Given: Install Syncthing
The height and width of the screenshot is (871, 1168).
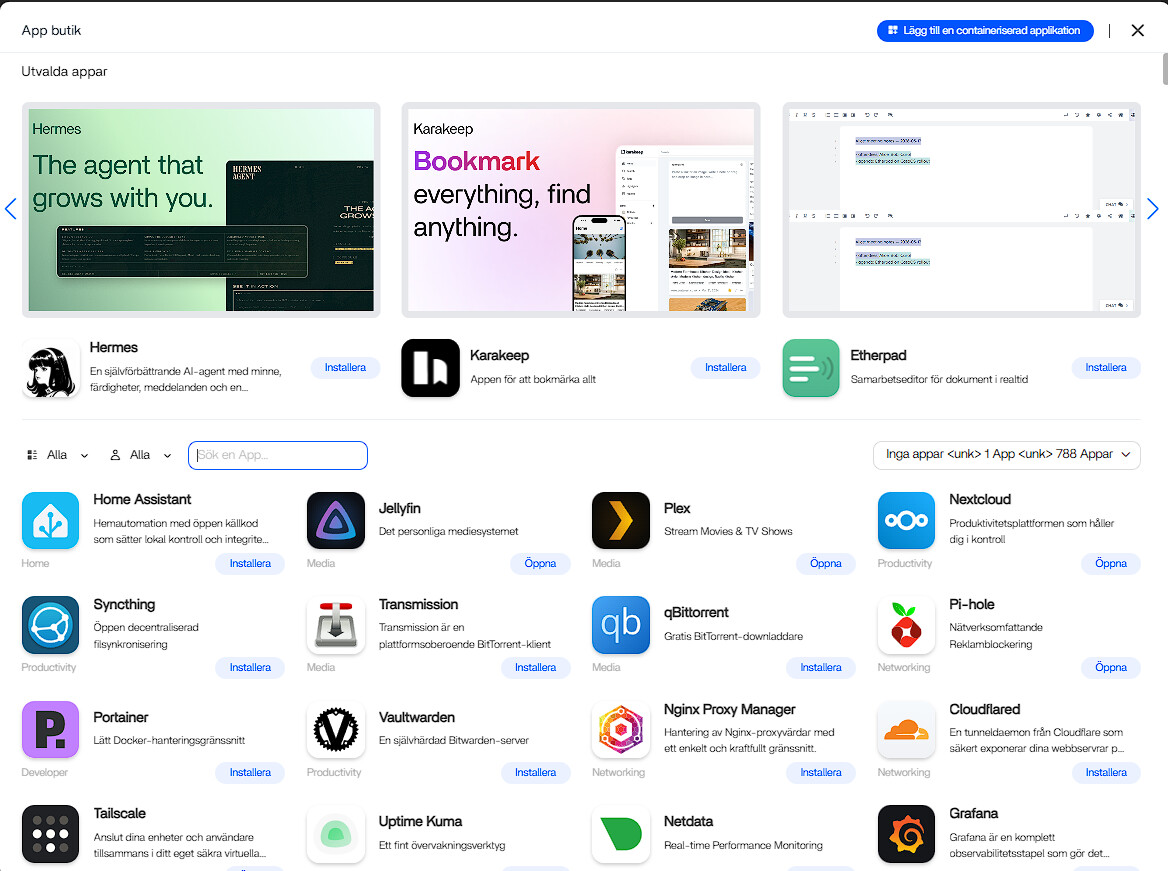Looking at the screenshot, I should tap(250, 668).
